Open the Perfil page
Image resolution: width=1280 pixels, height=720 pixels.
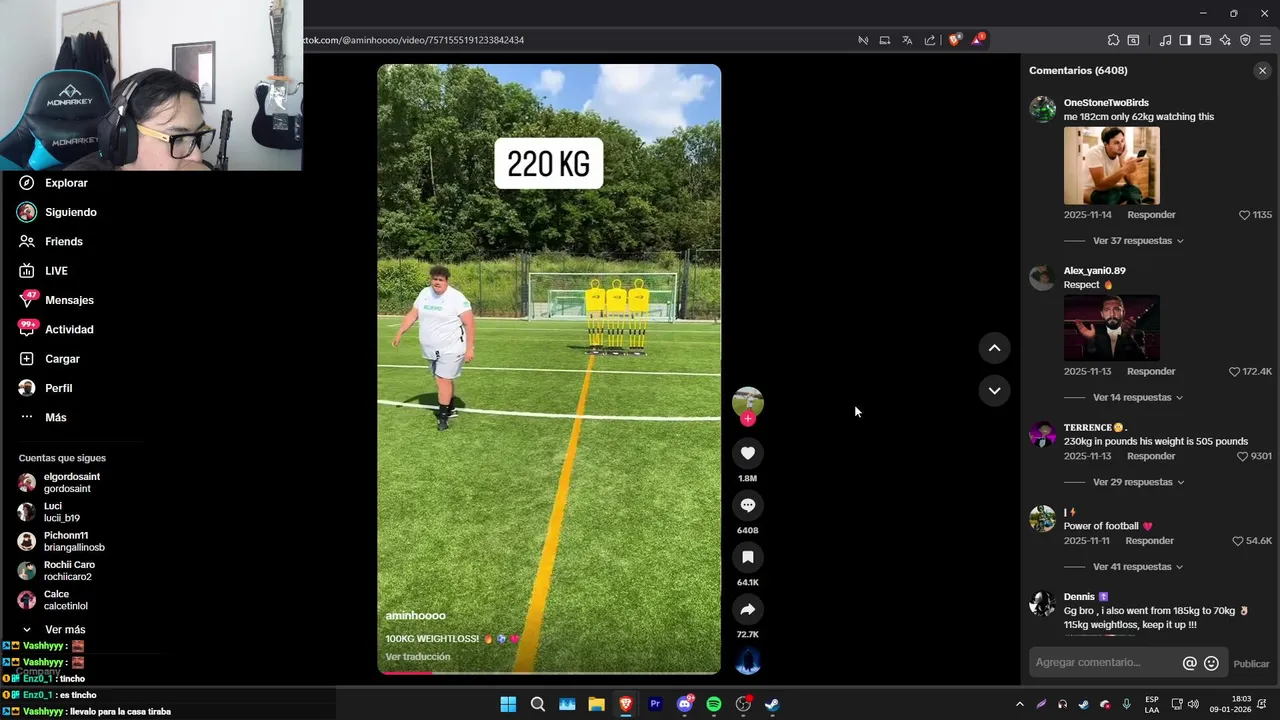tap(45, 388)
